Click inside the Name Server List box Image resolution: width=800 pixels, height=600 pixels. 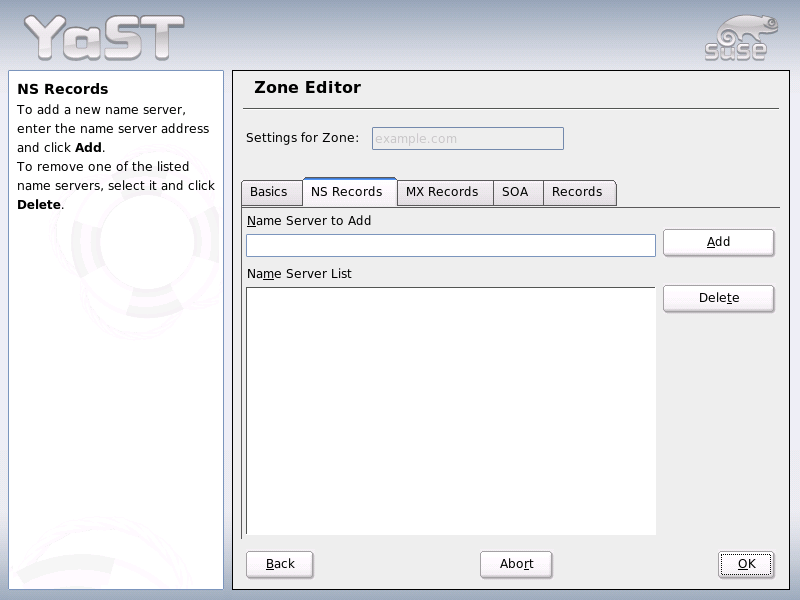(451, 411)
